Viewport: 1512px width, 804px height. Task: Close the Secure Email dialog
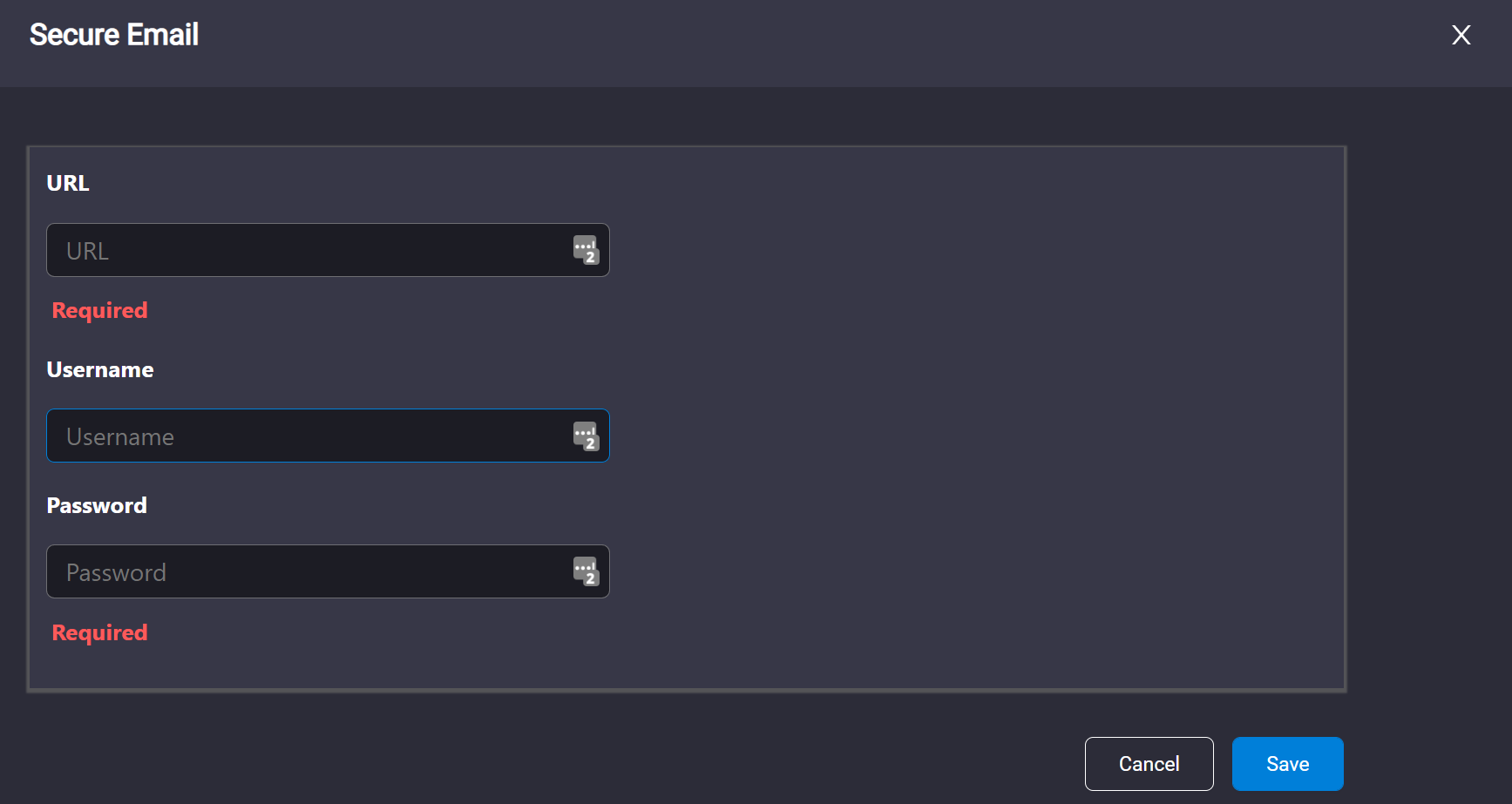(1461, 35)
